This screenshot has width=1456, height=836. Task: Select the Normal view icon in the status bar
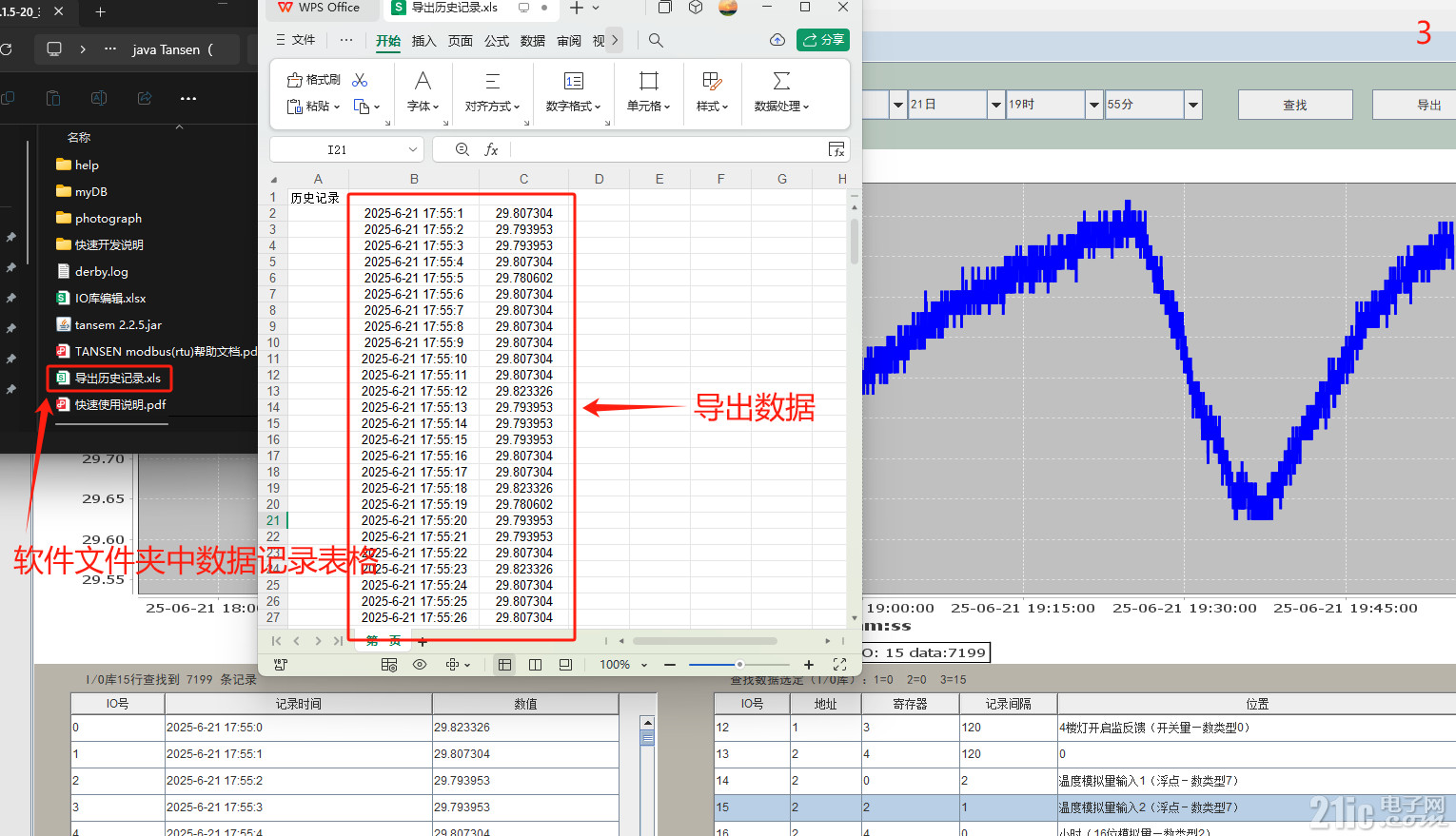(505, 665)
